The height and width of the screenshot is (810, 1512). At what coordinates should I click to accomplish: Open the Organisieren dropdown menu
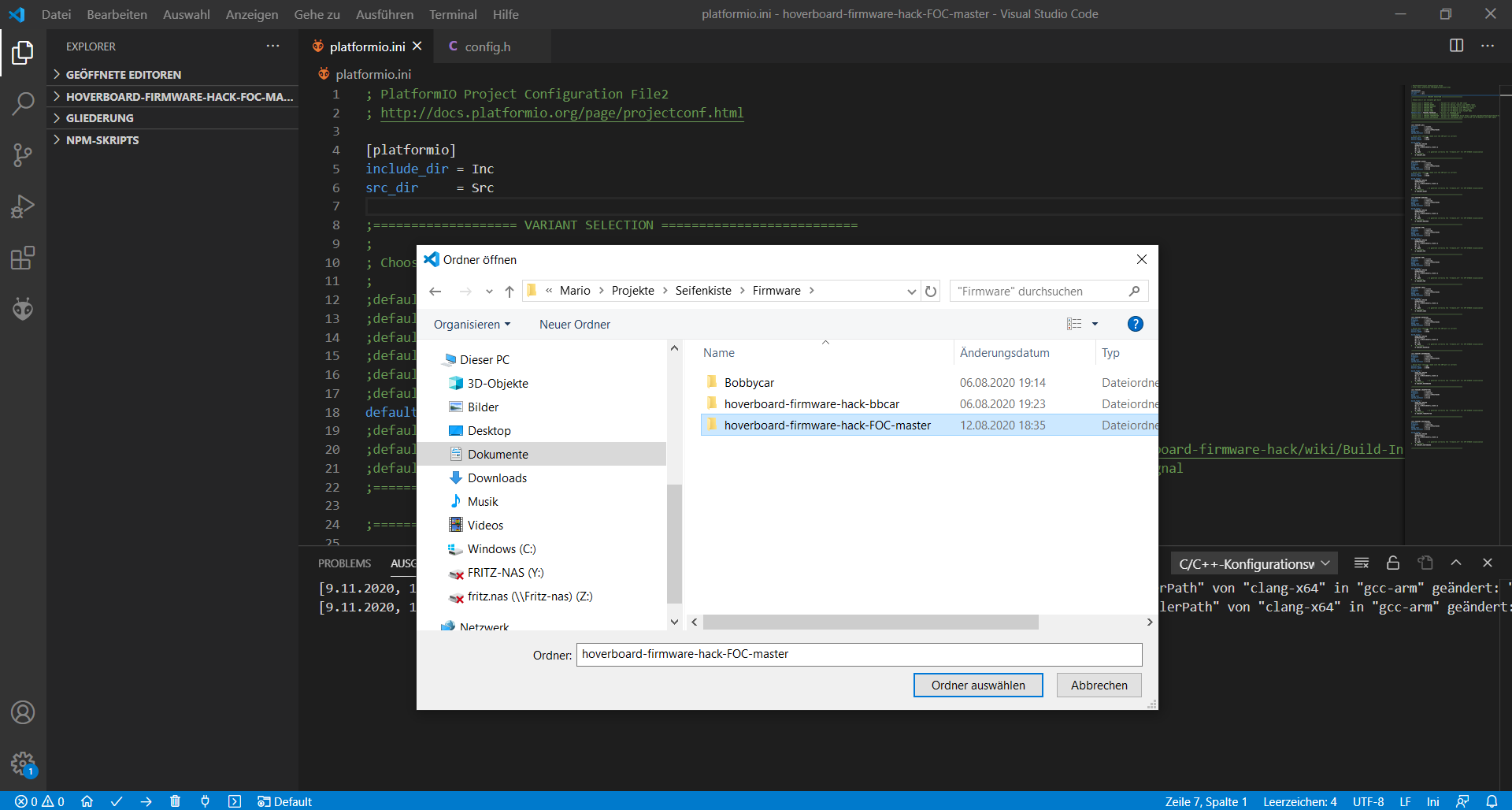tap(472, 325)
